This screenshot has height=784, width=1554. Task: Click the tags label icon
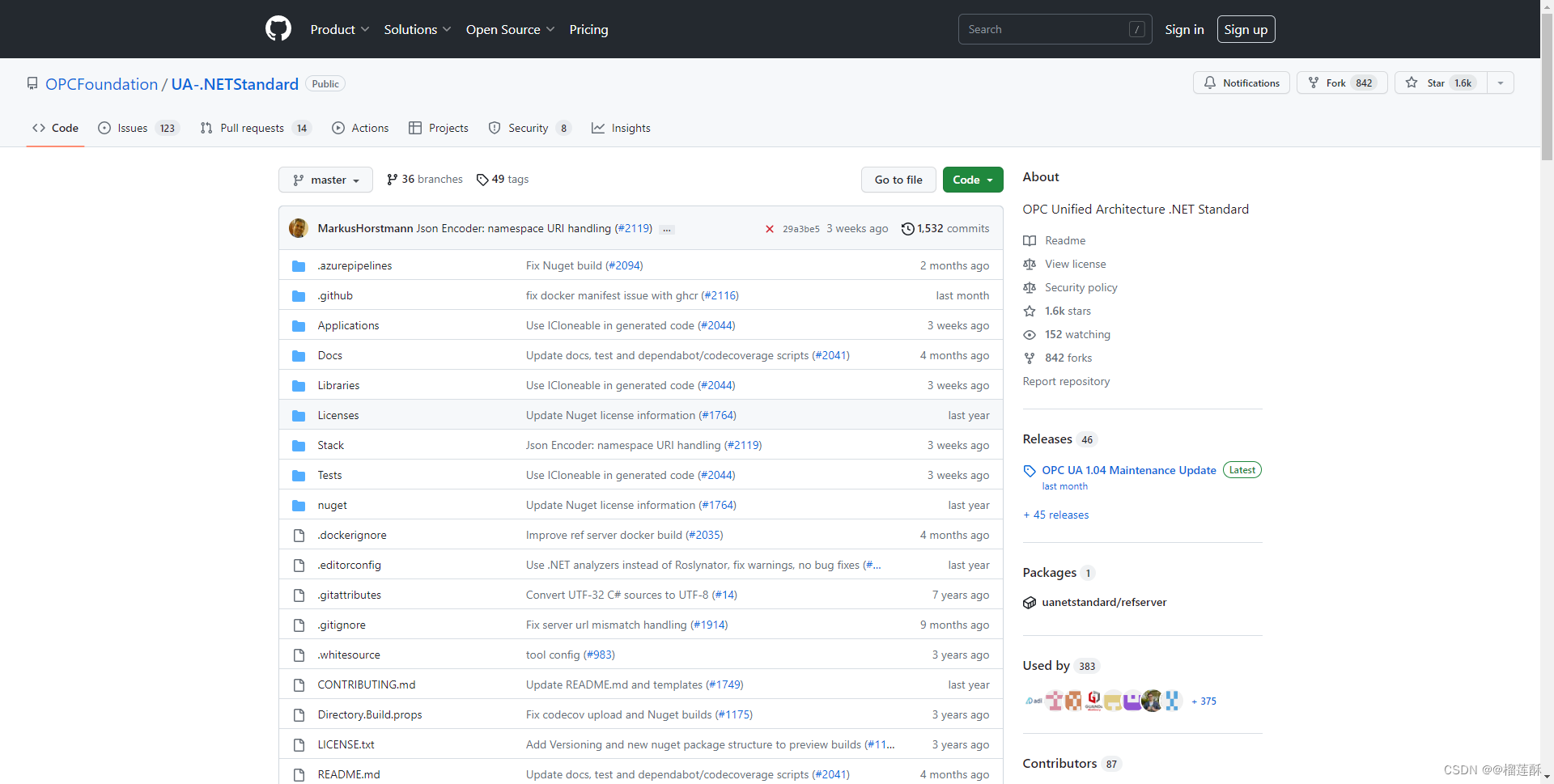point(482,180)
